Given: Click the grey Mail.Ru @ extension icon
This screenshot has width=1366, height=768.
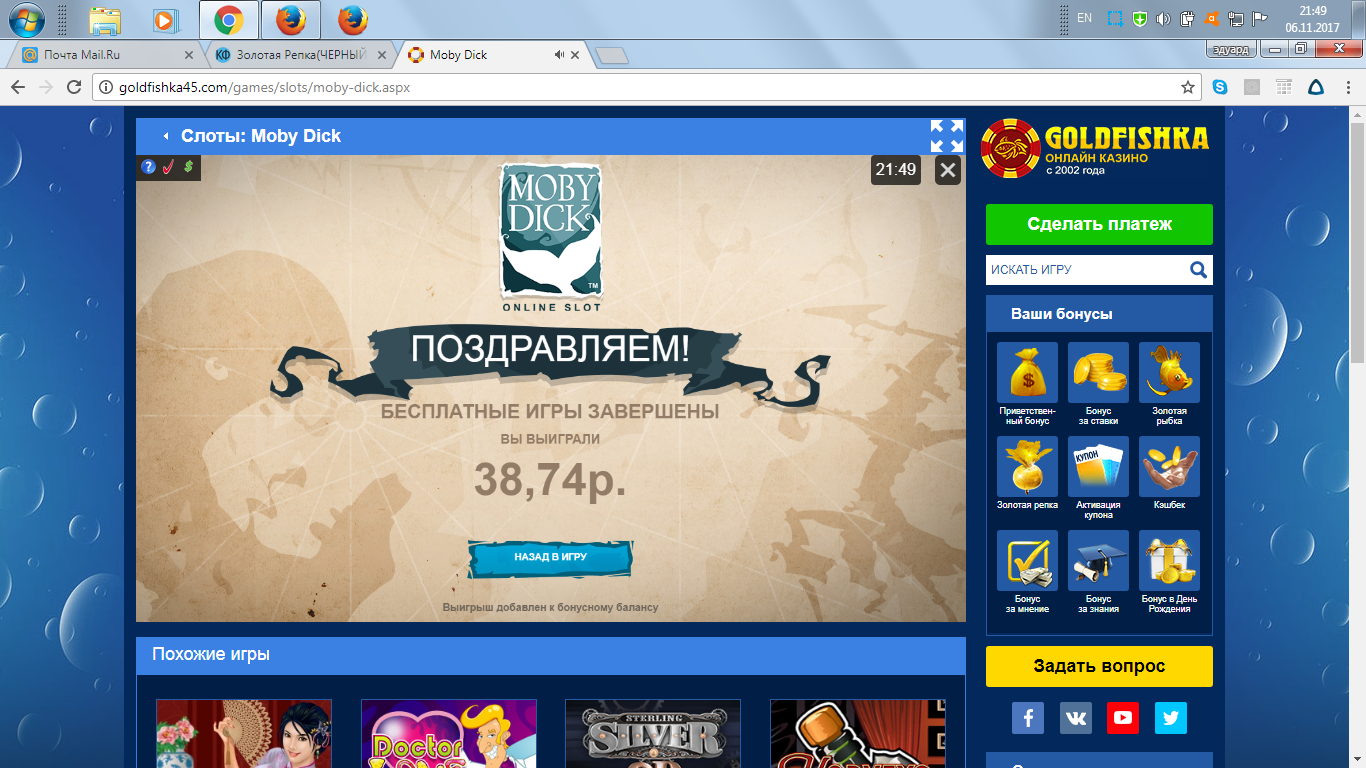Looking at the screenshot, I should [x=1252, y=87].
